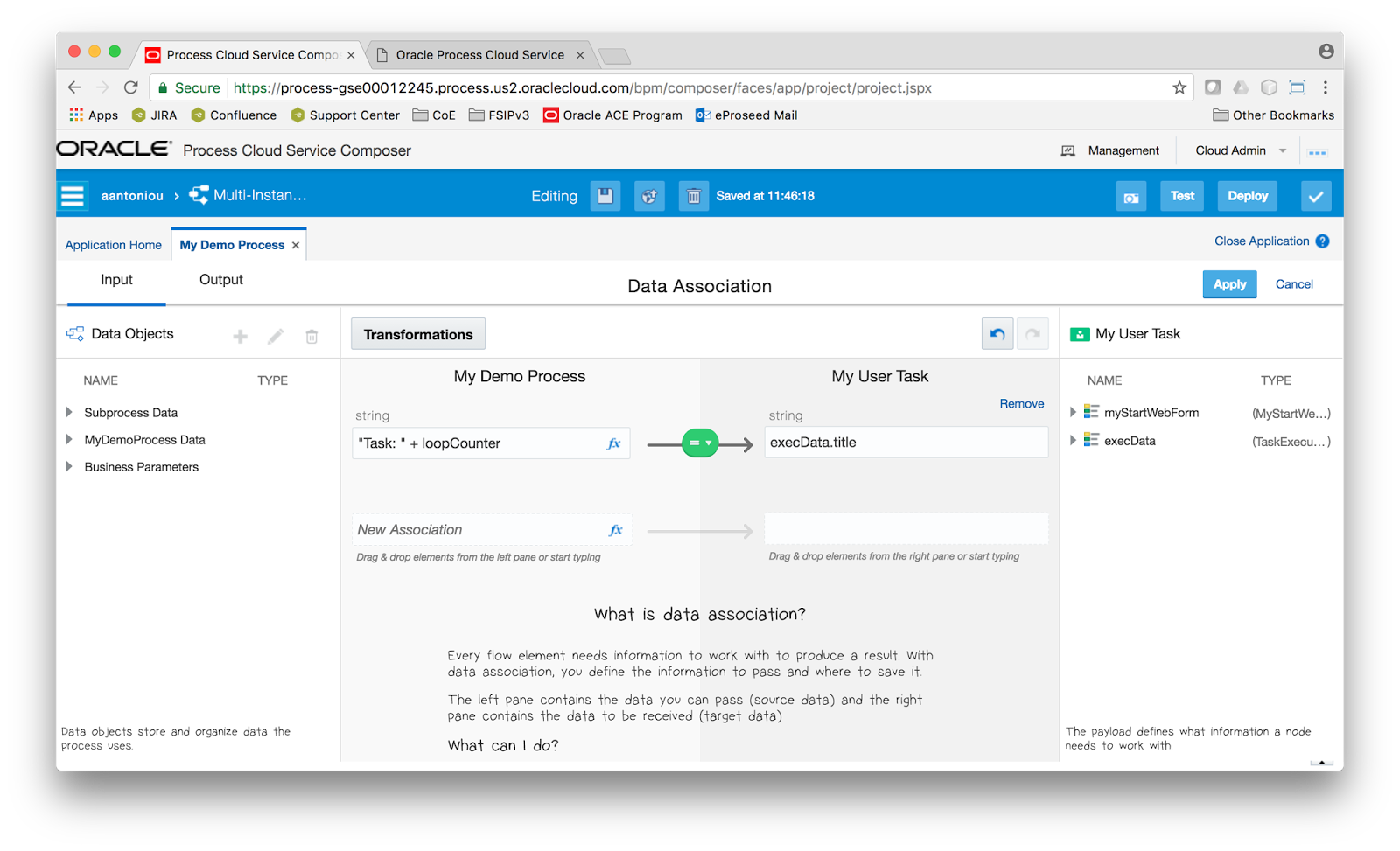Select the Process Cloud Service Composer browser tab

click(x=252, y=55)
